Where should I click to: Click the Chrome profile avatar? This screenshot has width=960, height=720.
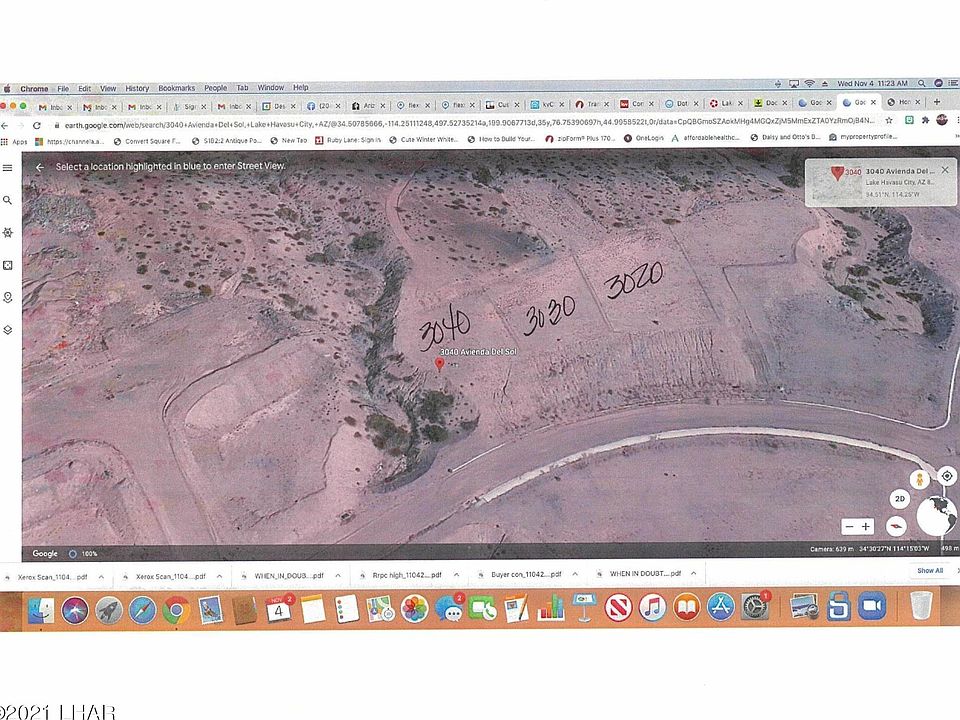click(x=942, y=120)
